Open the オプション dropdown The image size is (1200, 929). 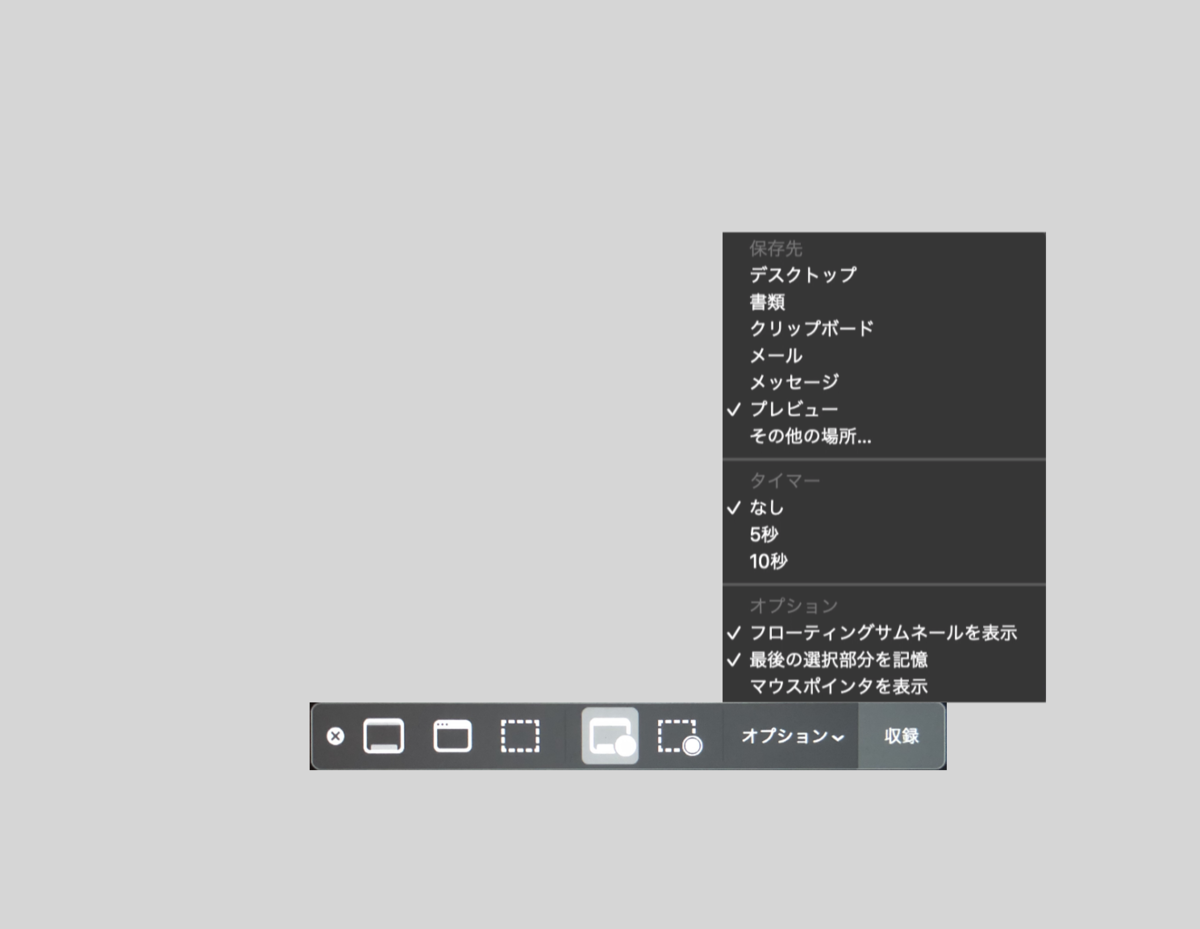point(789,736)
